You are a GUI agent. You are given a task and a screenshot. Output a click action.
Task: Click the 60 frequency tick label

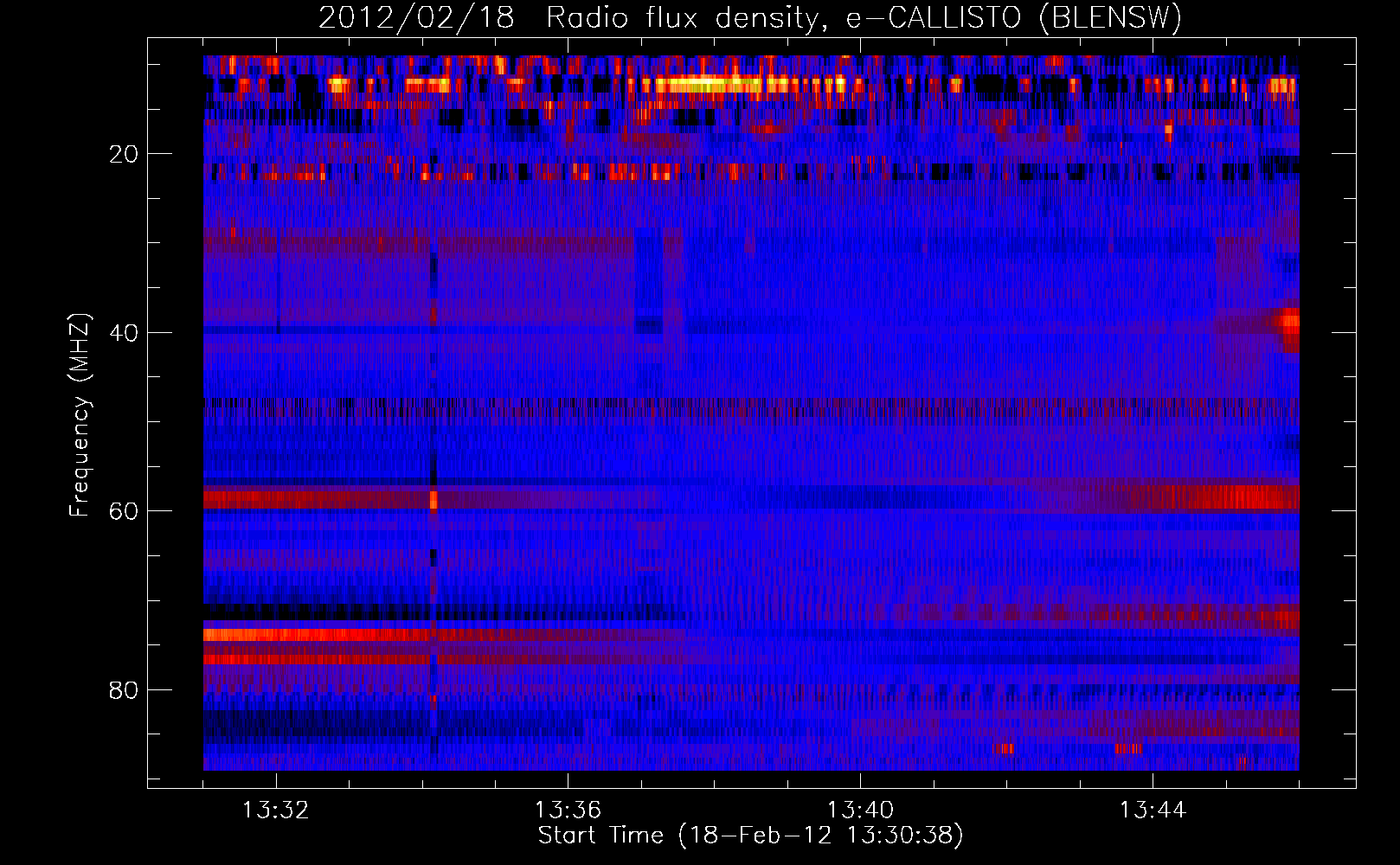pyautogui.click(x=125, y=511)
